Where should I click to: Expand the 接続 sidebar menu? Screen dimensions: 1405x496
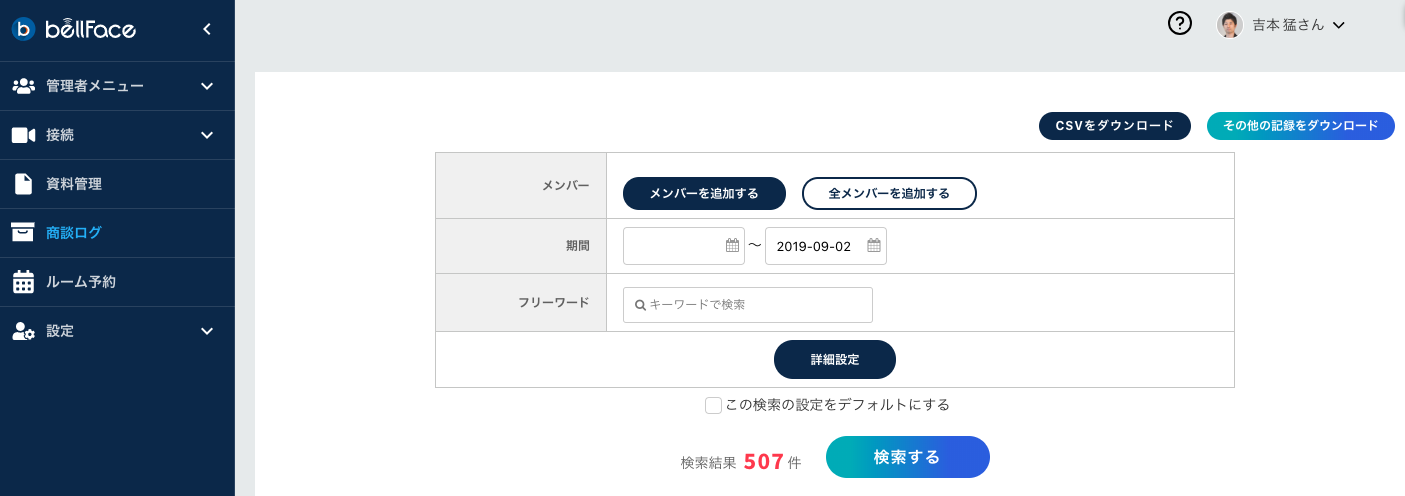(207, 135)
